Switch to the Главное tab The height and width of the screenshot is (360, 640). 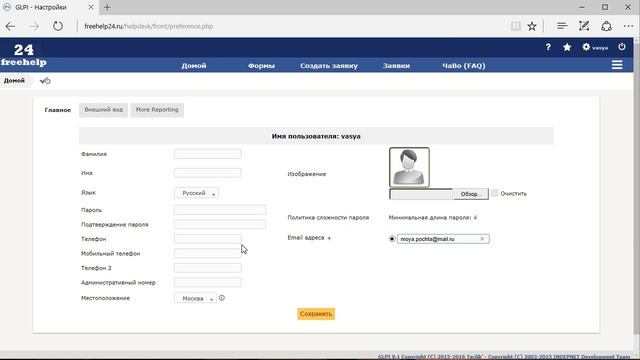click(x=58, y=110)
